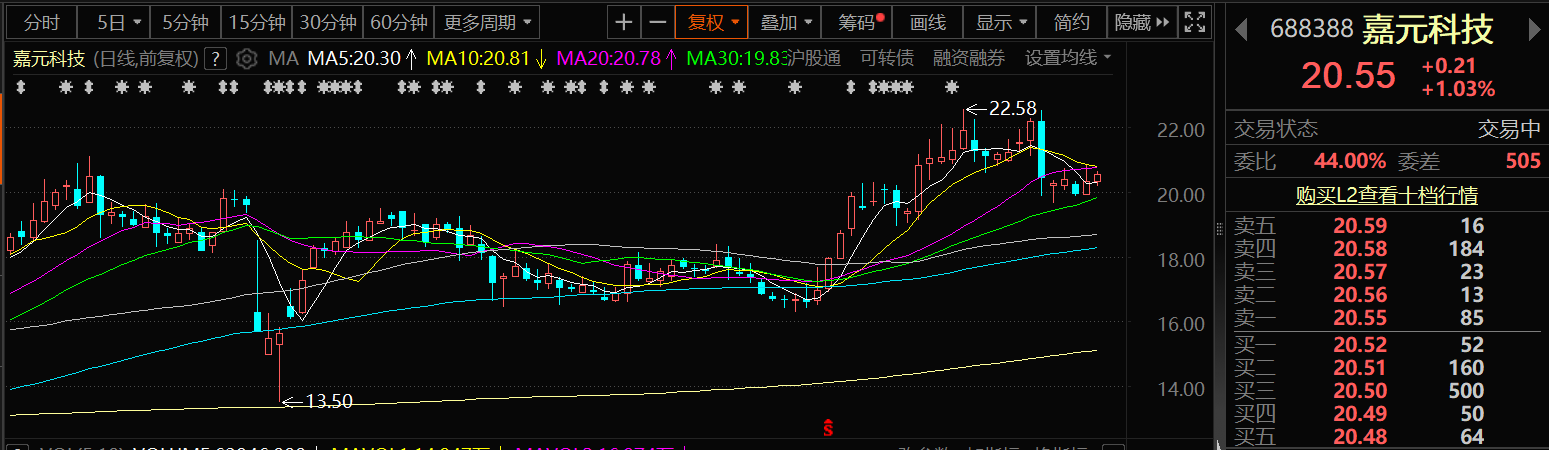1549x450 pixels.
Task: Expand the 显示 dropdown menu
Action: coord(1001,22)
